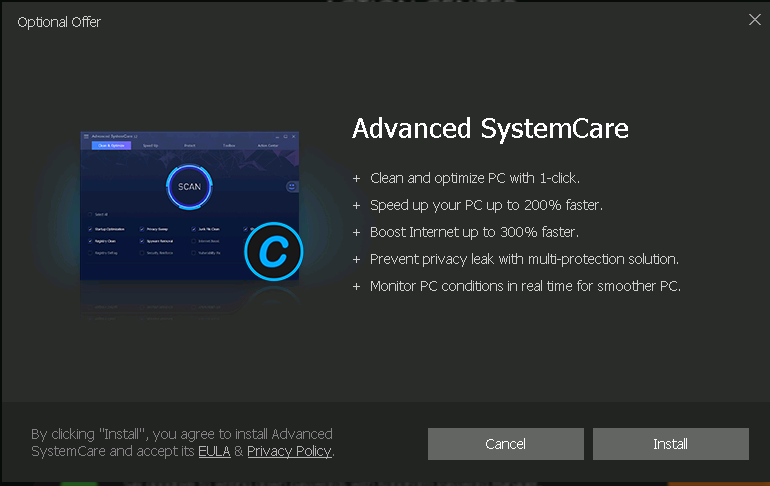
Task: Click "Boost Internet up to 300% faster."
Action: point(474,232)
